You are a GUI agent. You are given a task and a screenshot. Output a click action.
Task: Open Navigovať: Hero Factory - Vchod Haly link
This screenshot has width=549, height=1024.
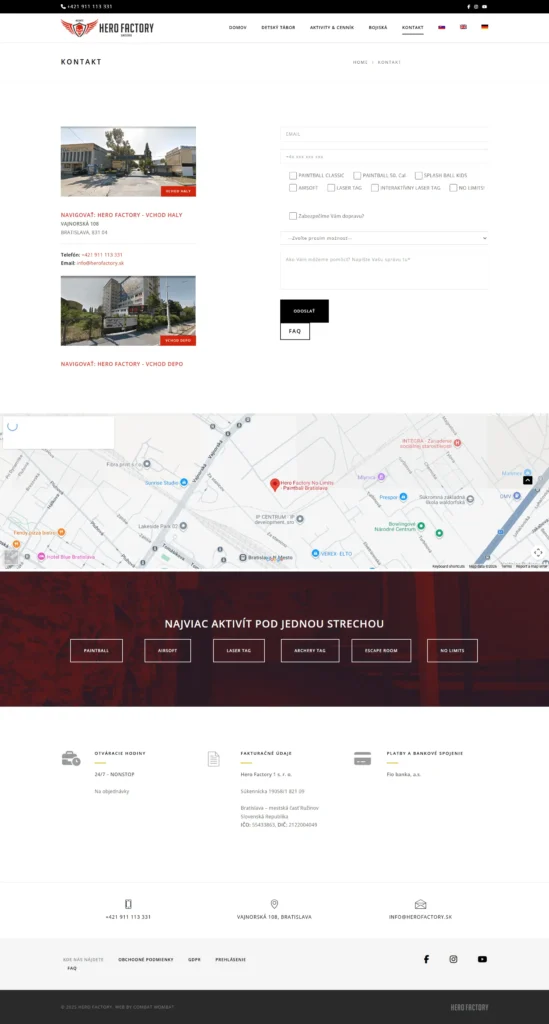(x=121, y=215)
